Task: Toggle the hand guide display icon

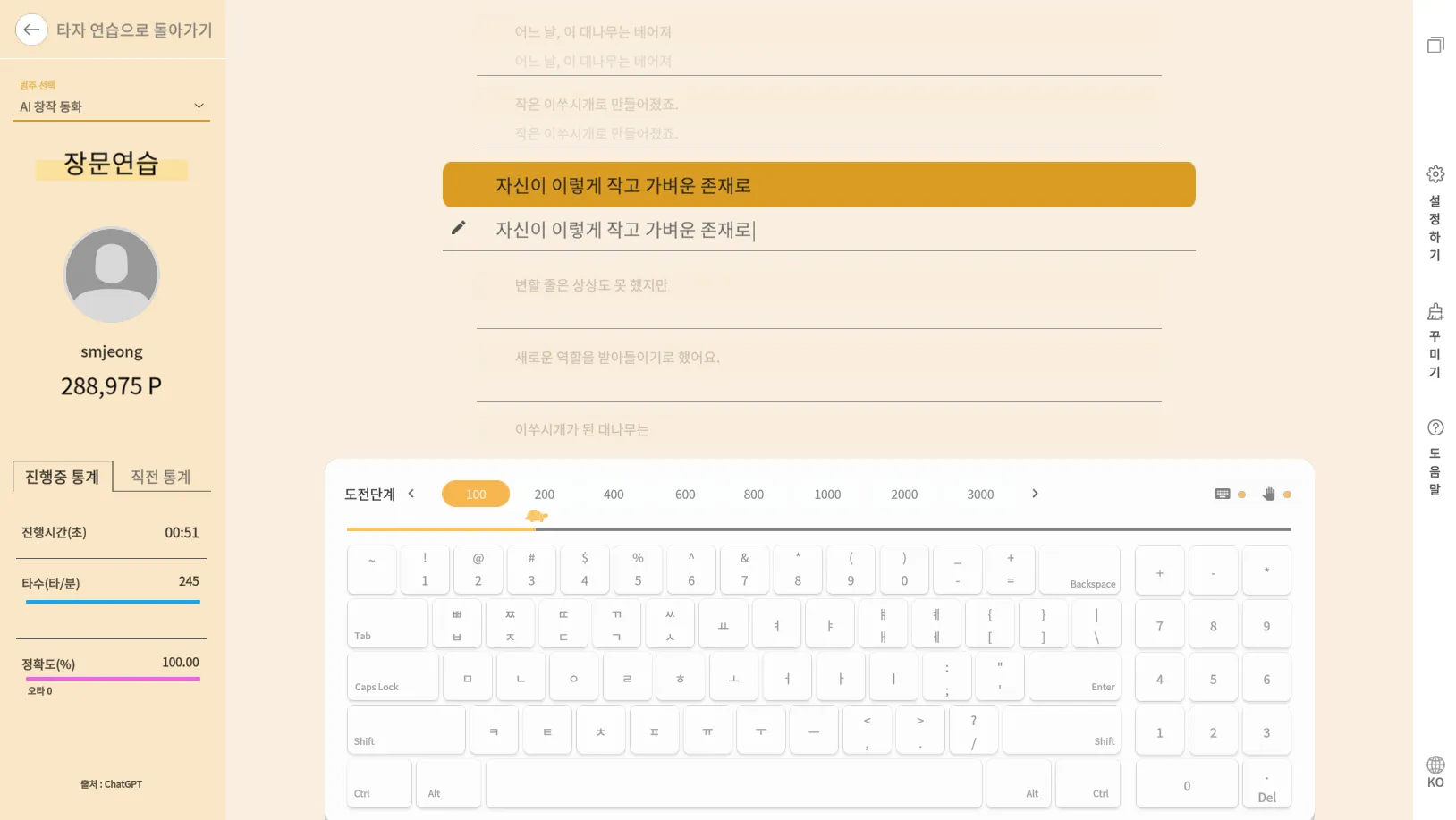Action: pos(1268,494)
